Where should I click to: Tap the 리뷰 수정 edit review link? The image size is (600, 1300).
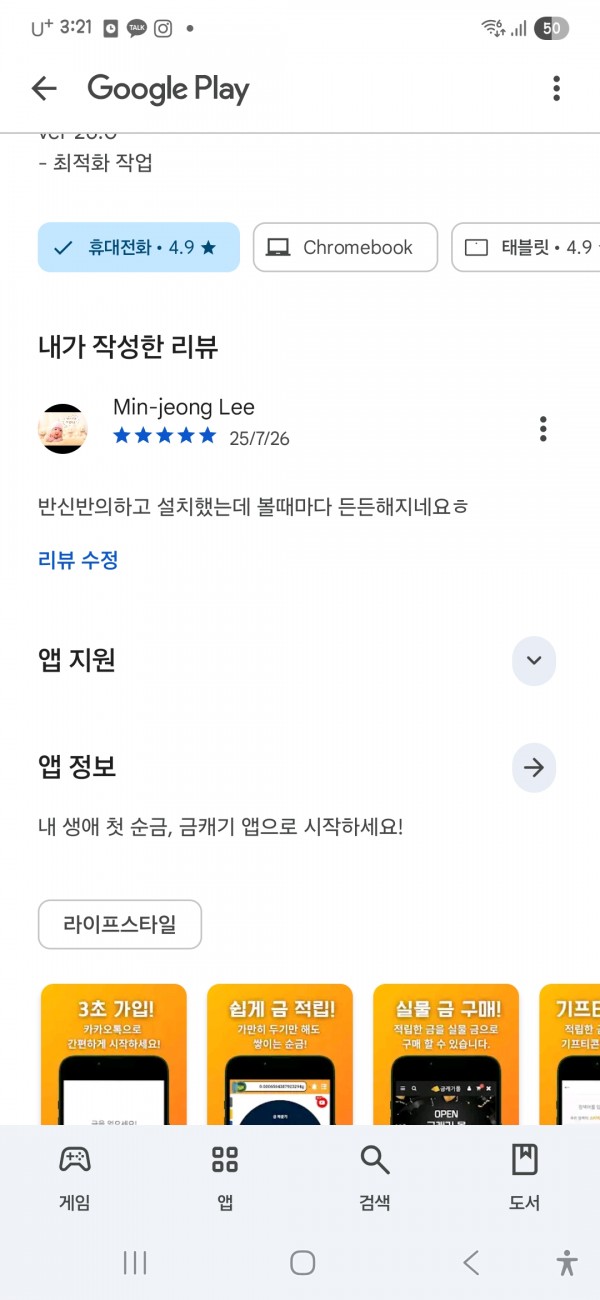click(x=78, y=560)
